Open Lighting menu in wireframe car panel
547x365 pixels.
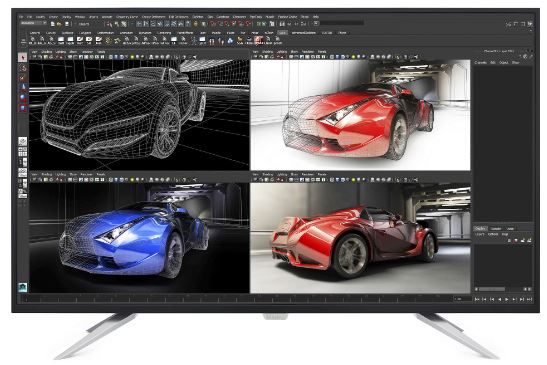pyautogui.click(x=61, y=52)
